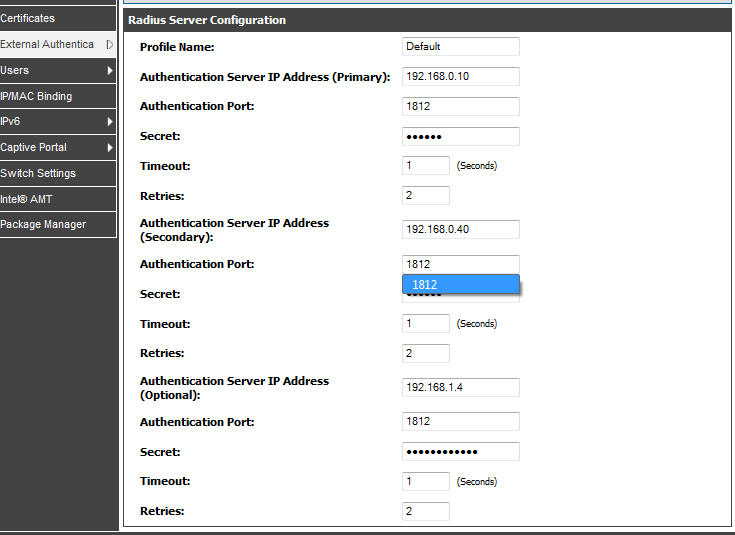The image size is (735, 535).
Task: Edit the optional server IP 192.168.1.4 field
Action: point(460,388)
